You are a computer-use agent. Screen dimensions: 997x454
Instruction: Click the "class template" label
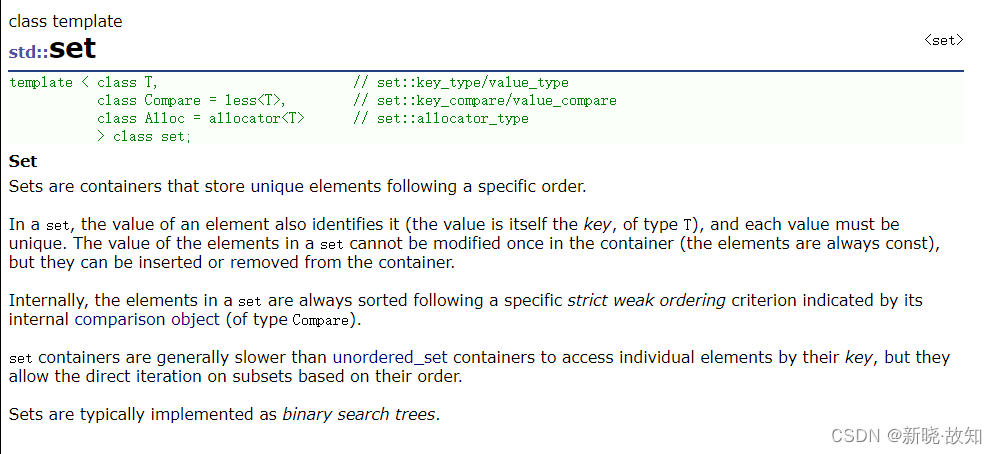pyautogui.click(x=65, y=22)
